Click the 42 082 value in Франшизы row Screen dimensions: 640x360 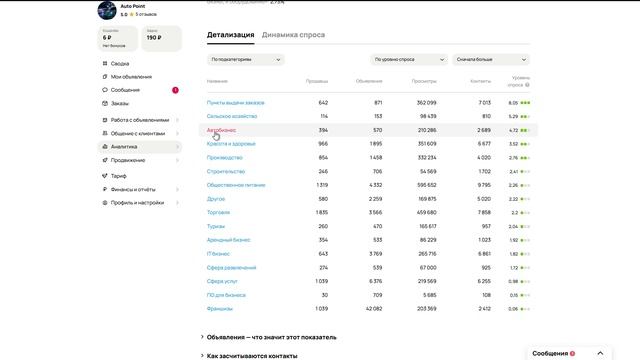[374, 309]
